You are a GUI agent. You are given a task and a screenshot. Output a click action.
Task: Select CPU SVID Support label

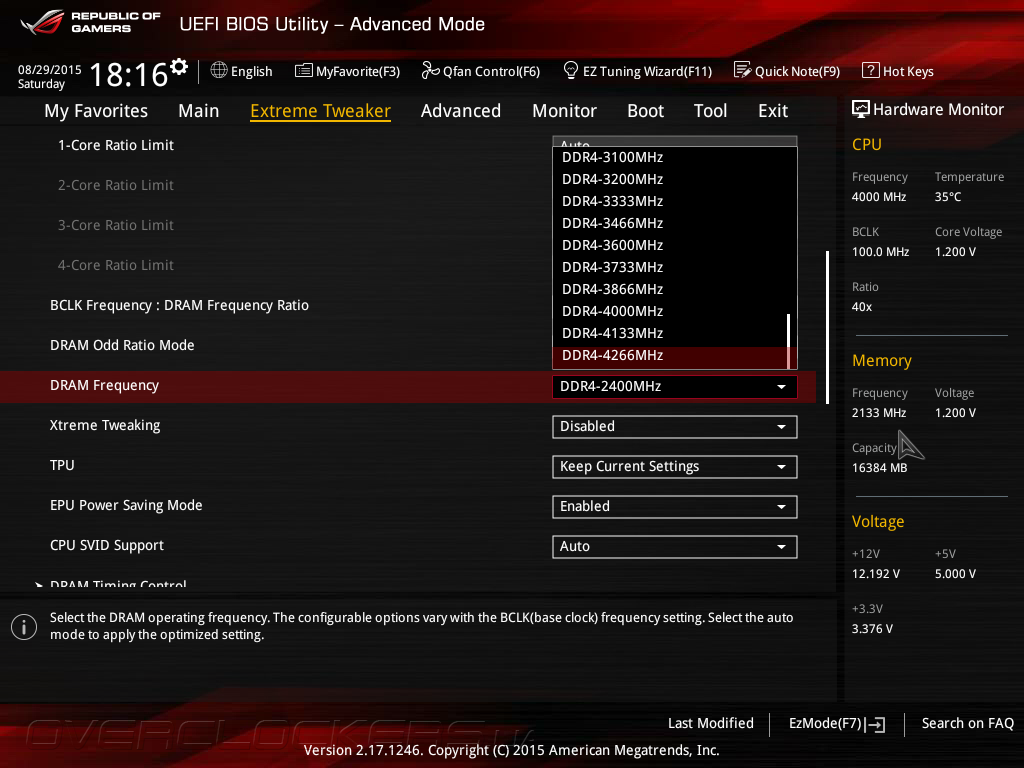[x=106, y=545]
